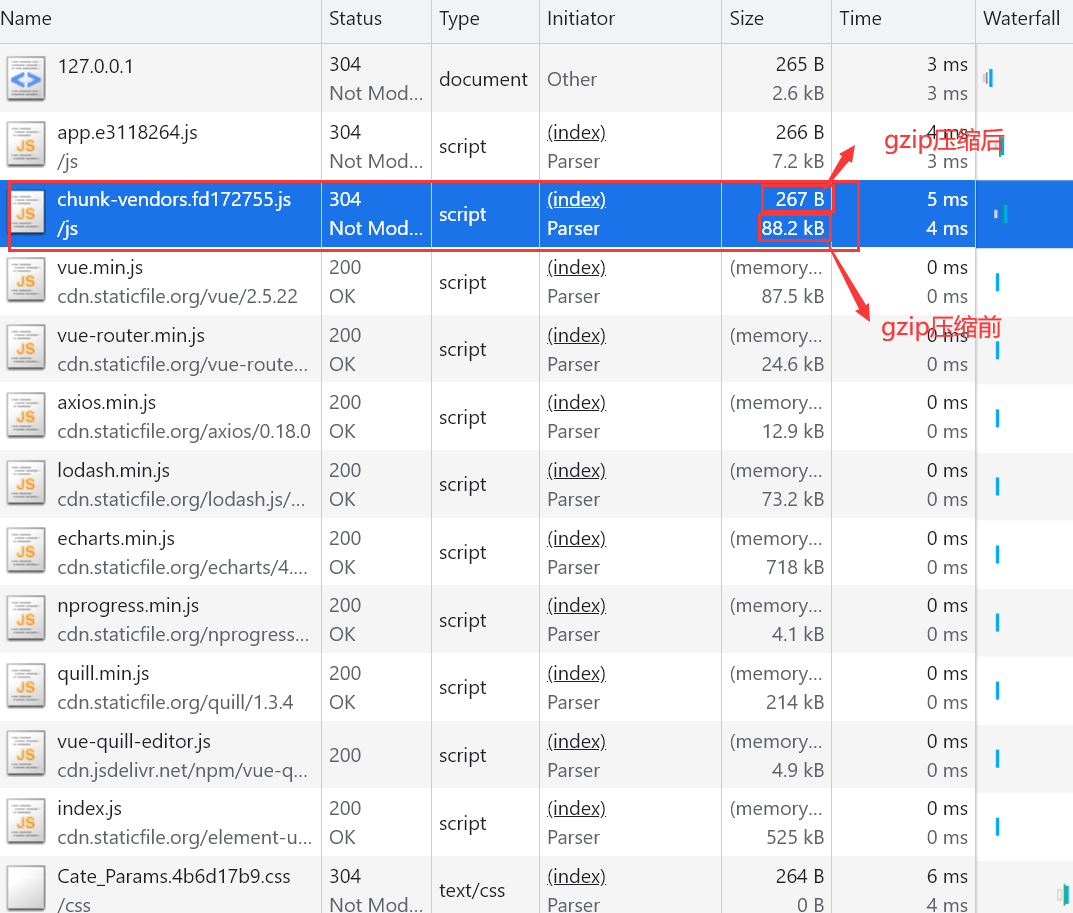Image resolution: width=1073 pixels, height=913 pixels.
Task: Click the vue.min.js JS icon
Action: coord(26,282)
